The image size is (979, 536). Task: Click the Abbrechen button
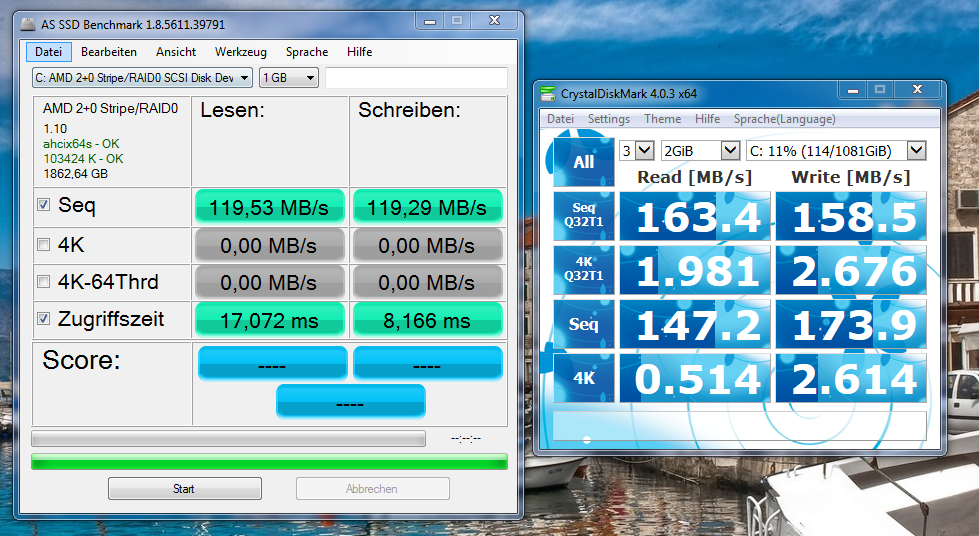point(373,489)
